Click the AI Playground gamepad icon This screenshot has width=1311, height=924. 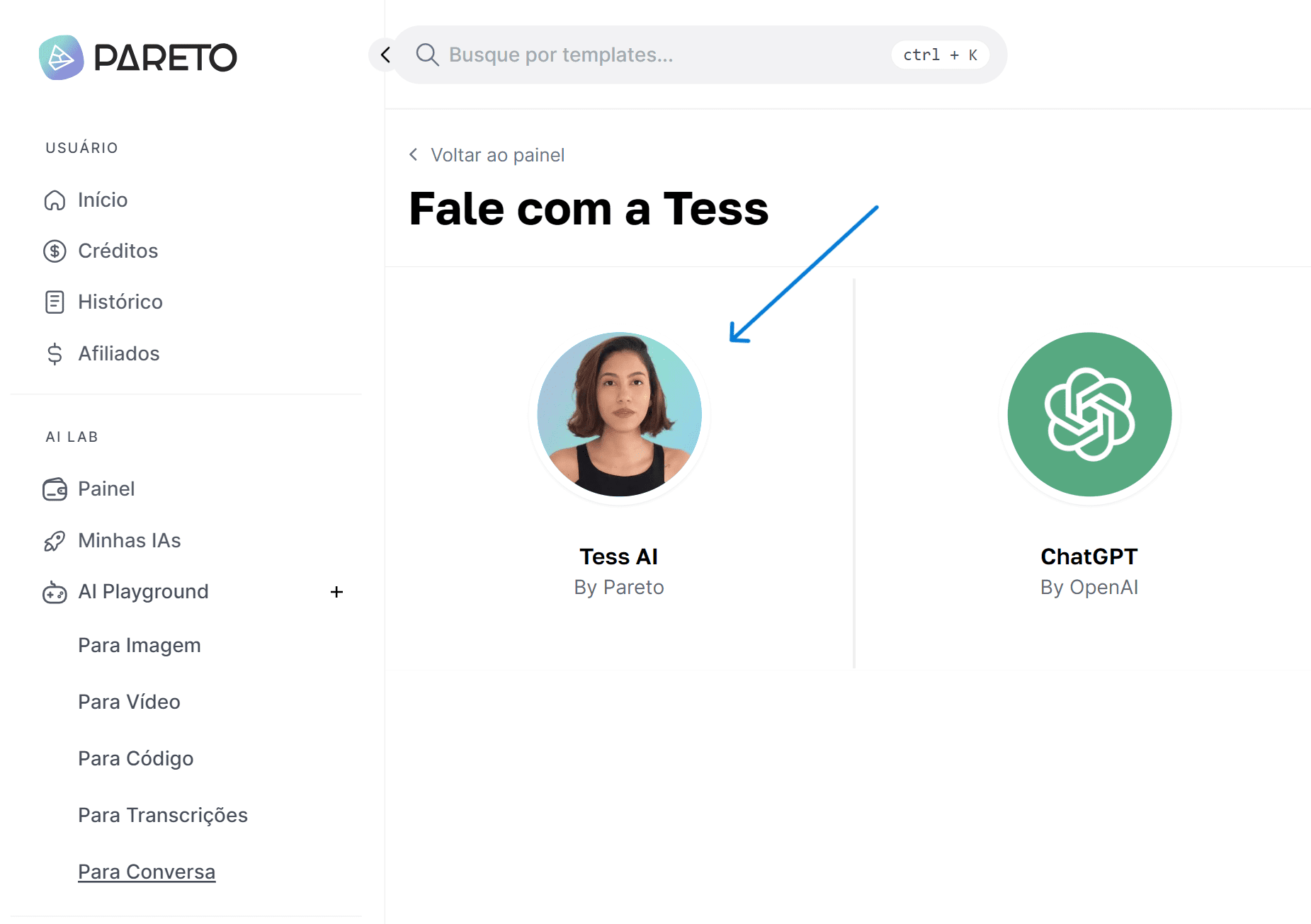click(55, 592)
